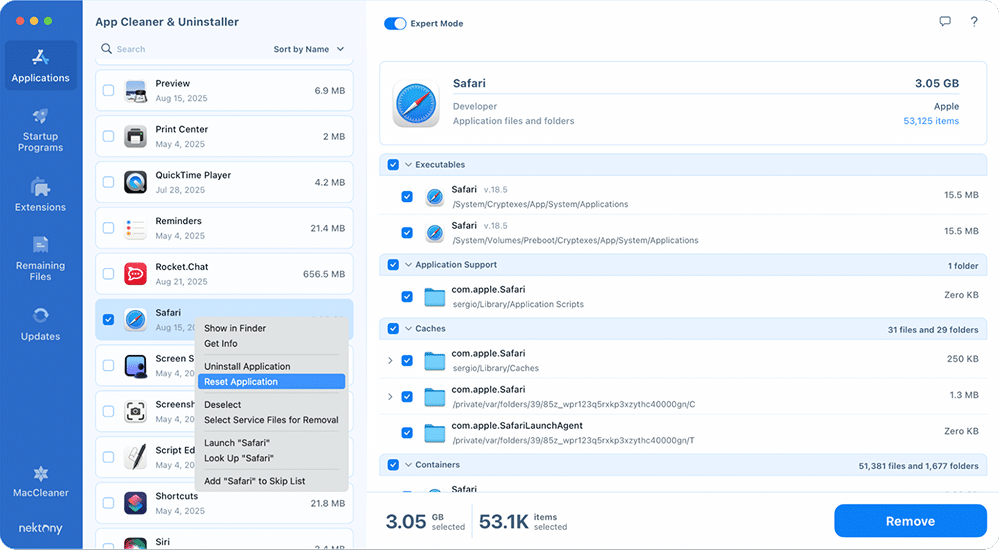Click the nektony logo
Screen dimensions: 999x550
click(x=41, y=528)
